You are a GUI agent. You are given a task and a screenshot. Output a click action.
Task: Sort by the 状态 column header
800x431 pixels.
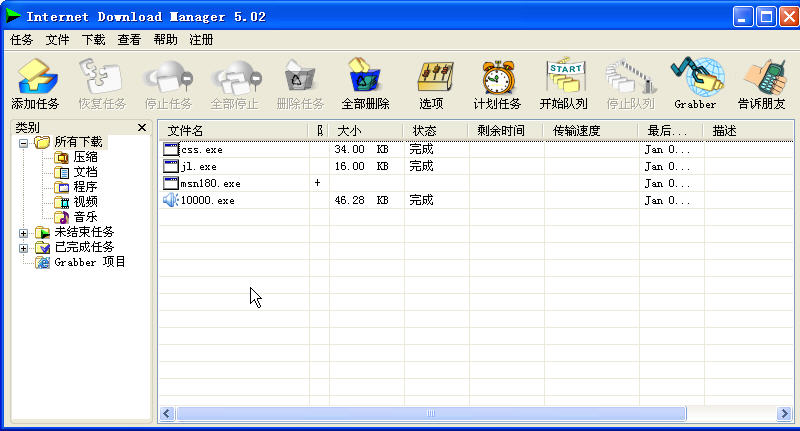[436, 131]
